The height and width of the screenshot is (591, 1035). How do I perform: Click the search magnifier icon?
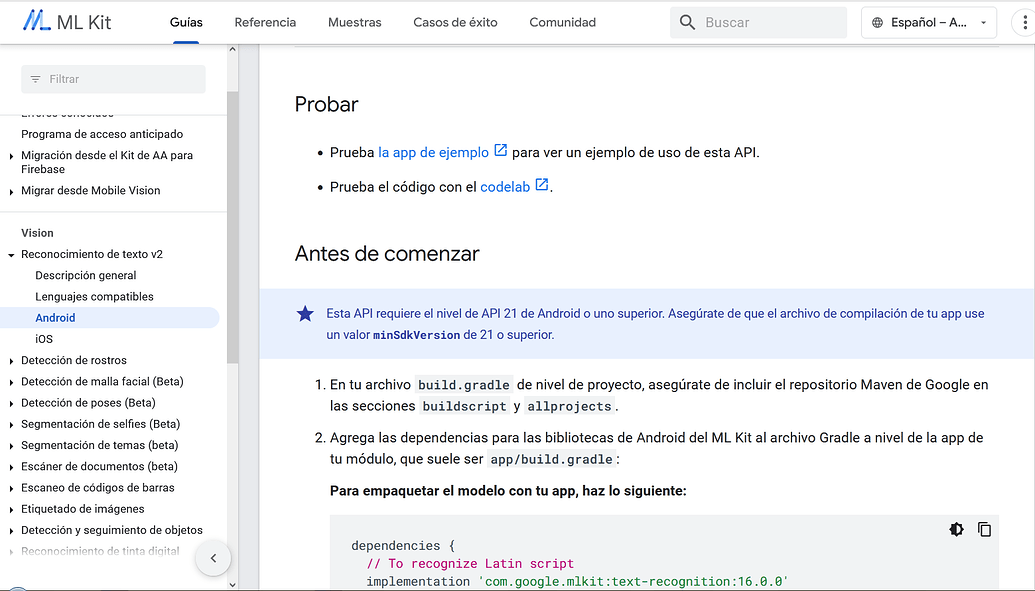pos(687,22)
